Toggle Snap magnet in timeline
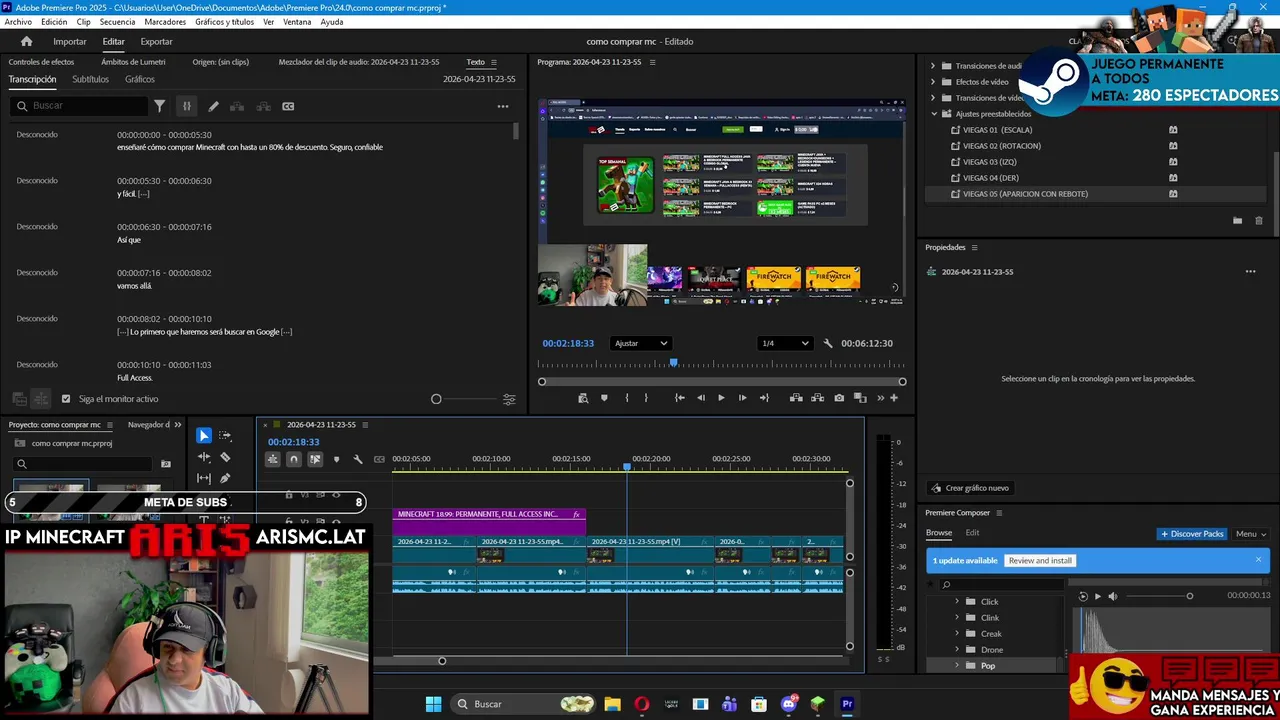Viewport: 1280px width, 720px height. click(x=294, y=459)
